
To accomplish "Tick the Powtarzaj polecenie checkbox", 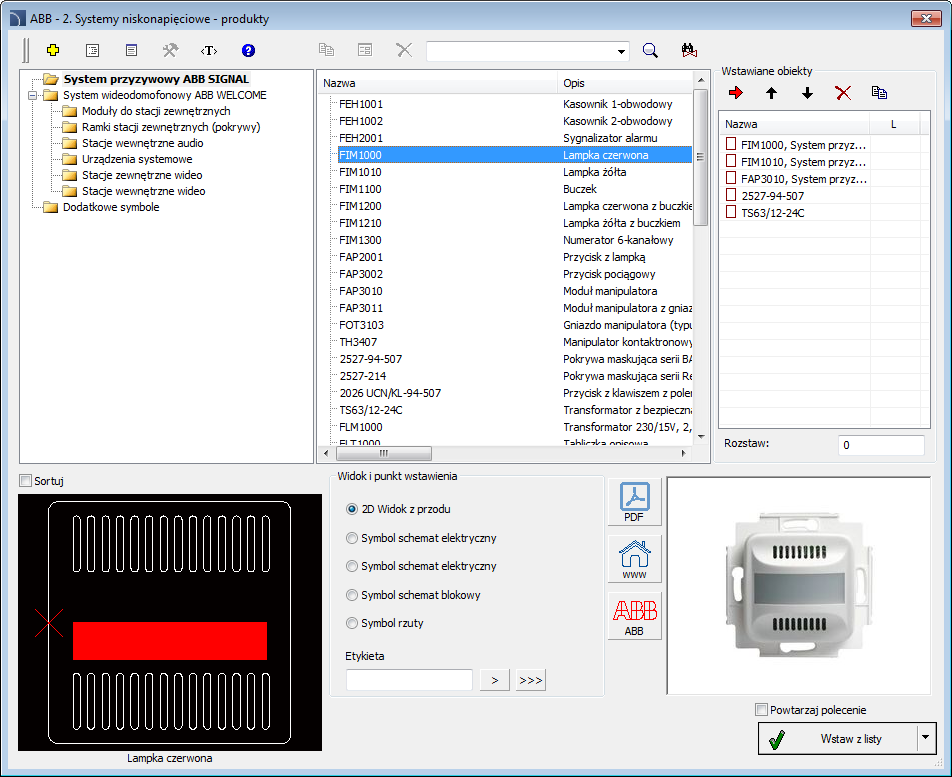I will 761,710.
